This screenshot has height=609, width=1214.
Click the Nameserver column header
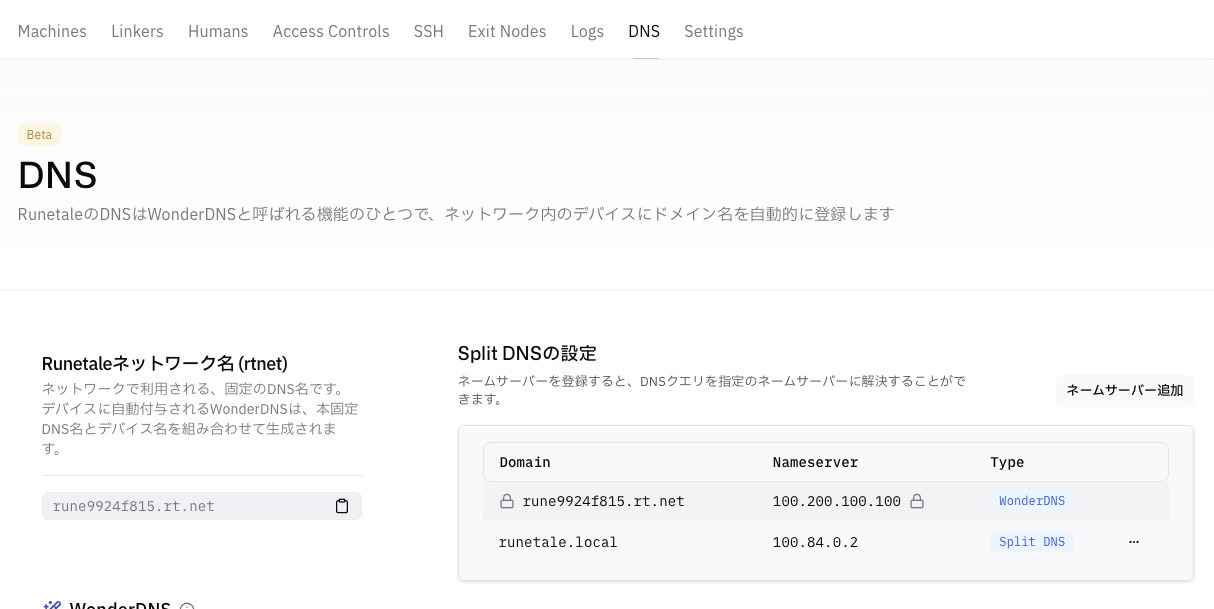(815, 462)
